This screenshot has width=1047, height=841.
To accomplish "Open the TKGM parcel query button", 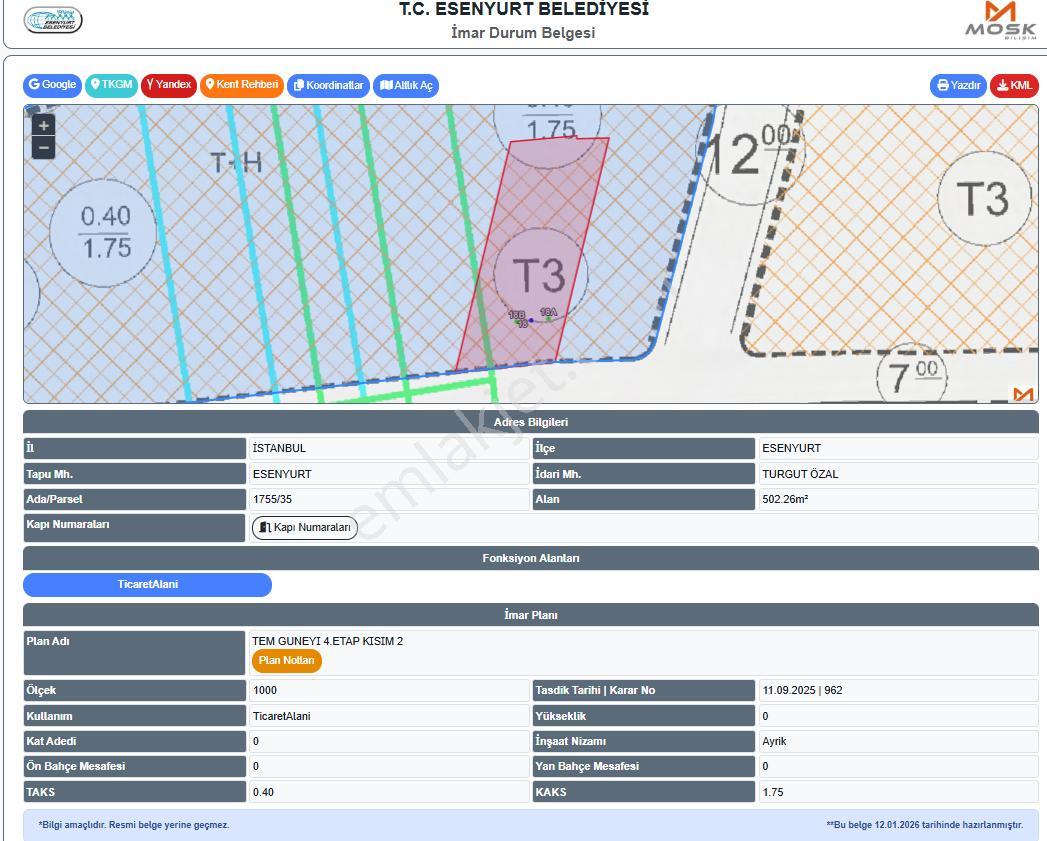I will 111,85.
